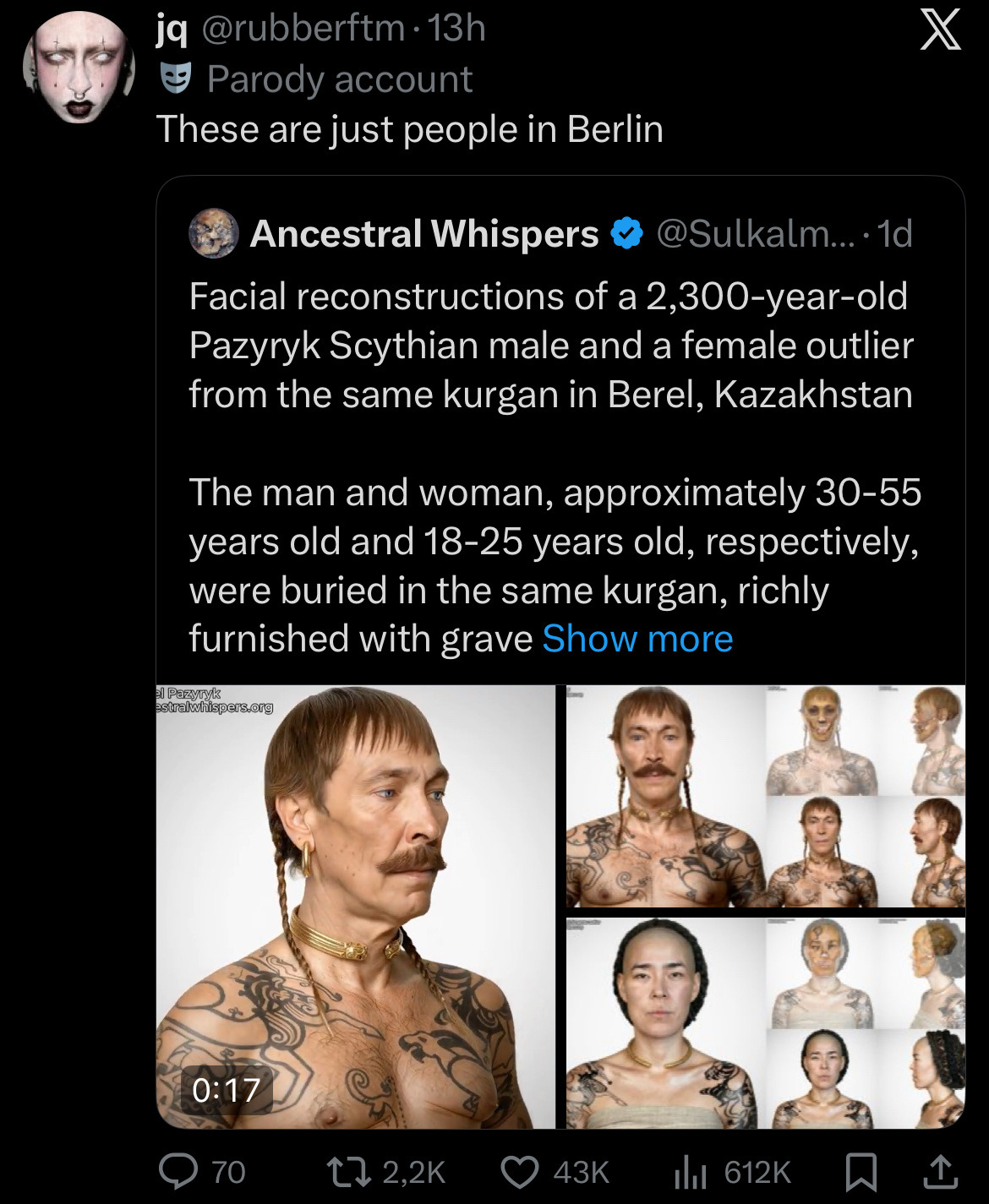989x1204 pixels.
Task: Click the parody account mask icon
Action: coord(176,79)
